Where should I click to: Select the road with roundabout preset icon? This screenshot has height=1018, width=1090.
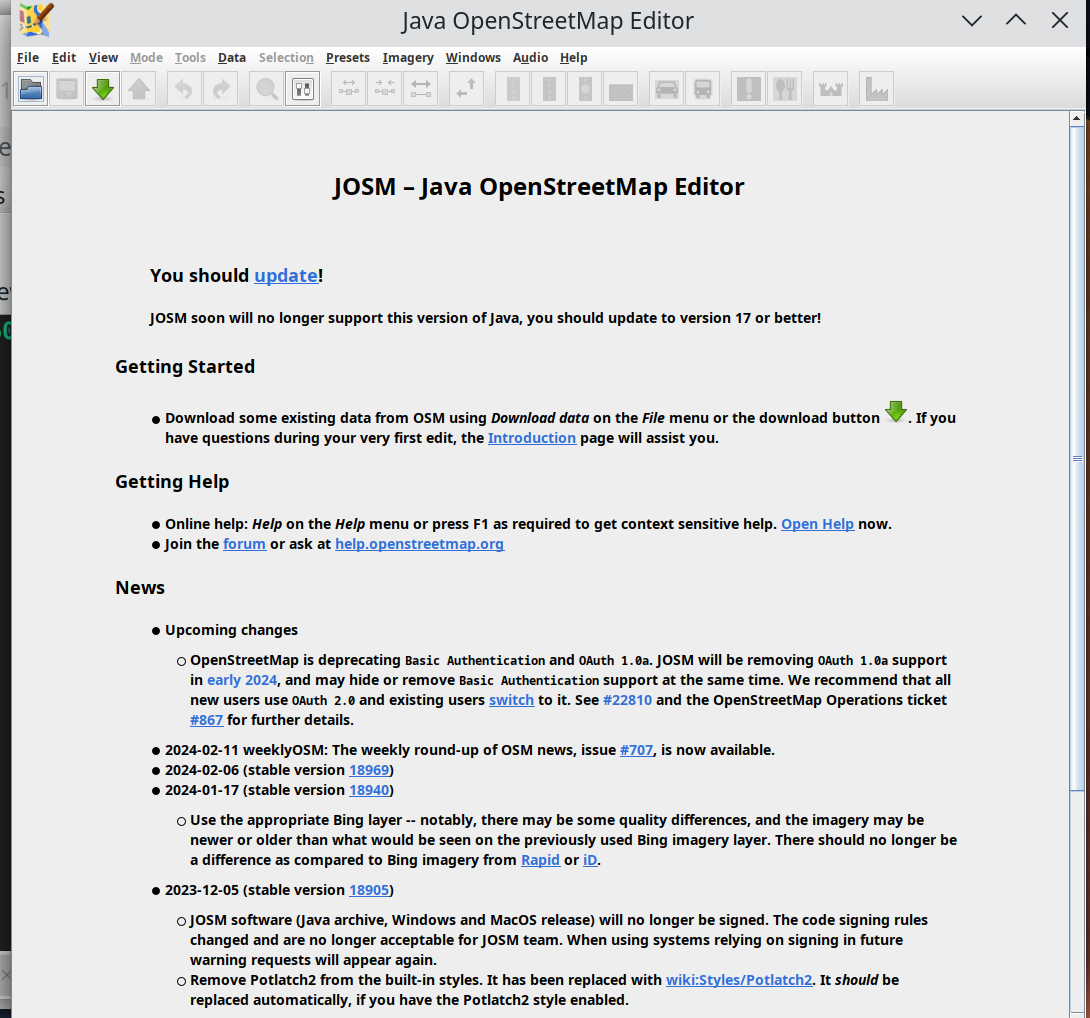point(585,89)
